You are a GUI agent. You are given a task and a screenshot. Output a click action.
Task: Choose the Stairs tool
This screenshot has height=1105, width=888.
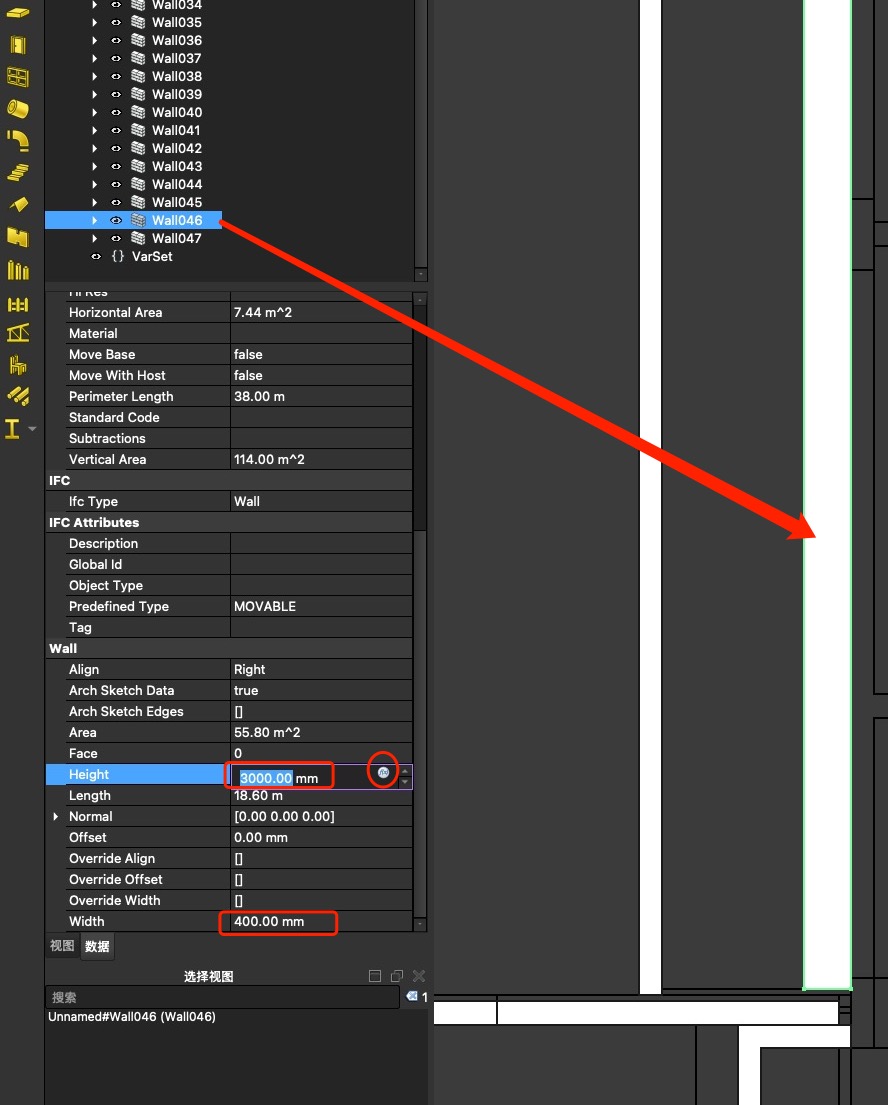pos(18,173)
